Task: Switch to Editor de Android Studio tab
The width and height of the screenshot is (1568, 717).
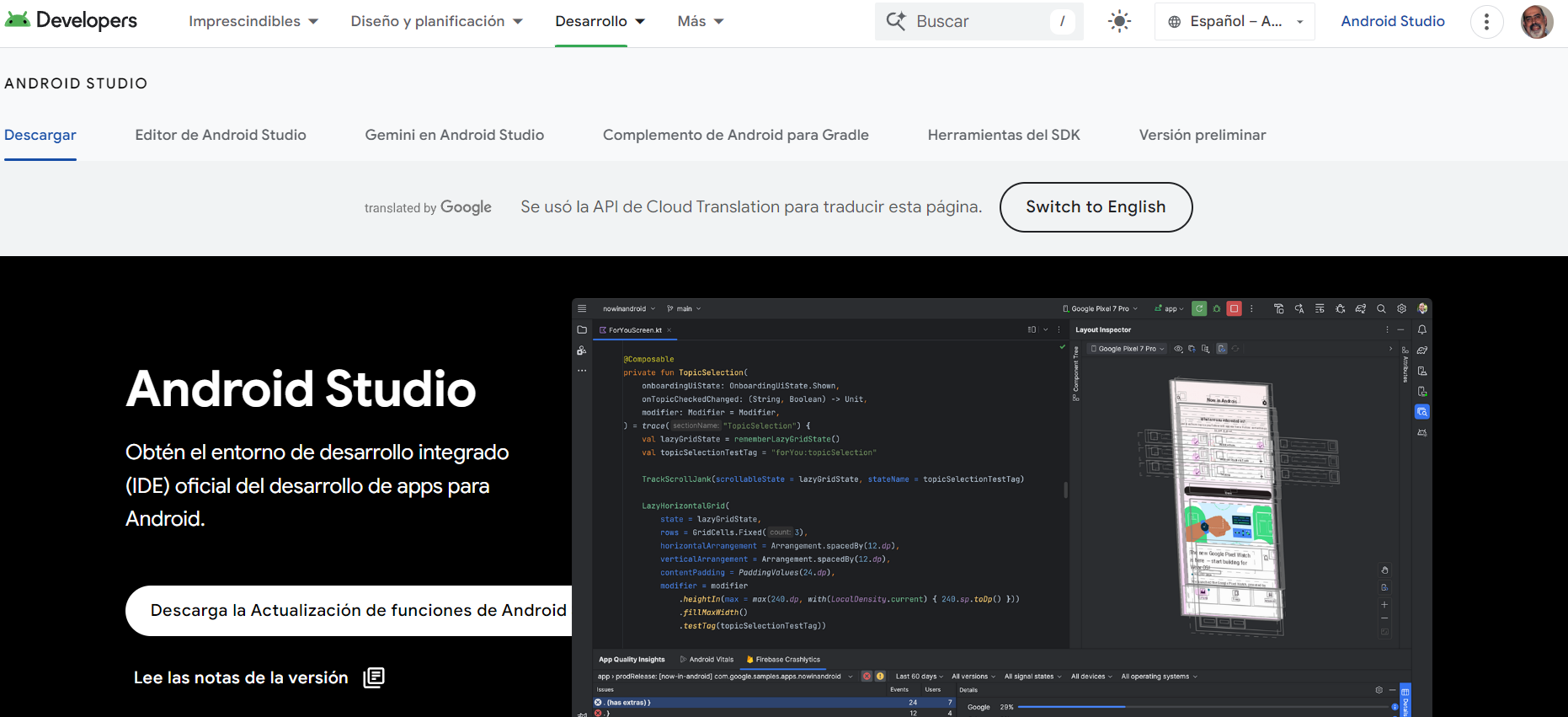Action: point(221,135)
